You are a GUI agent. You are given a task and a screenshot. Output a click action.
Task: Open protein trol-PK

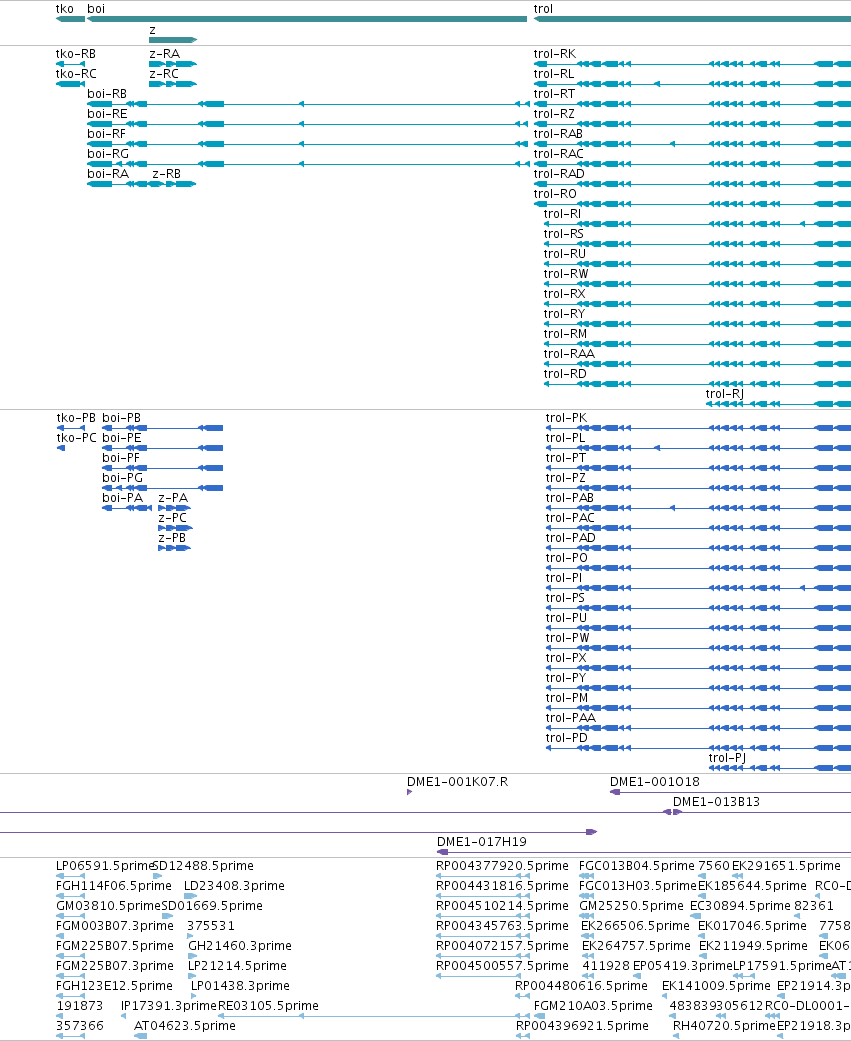pos(566,418)
